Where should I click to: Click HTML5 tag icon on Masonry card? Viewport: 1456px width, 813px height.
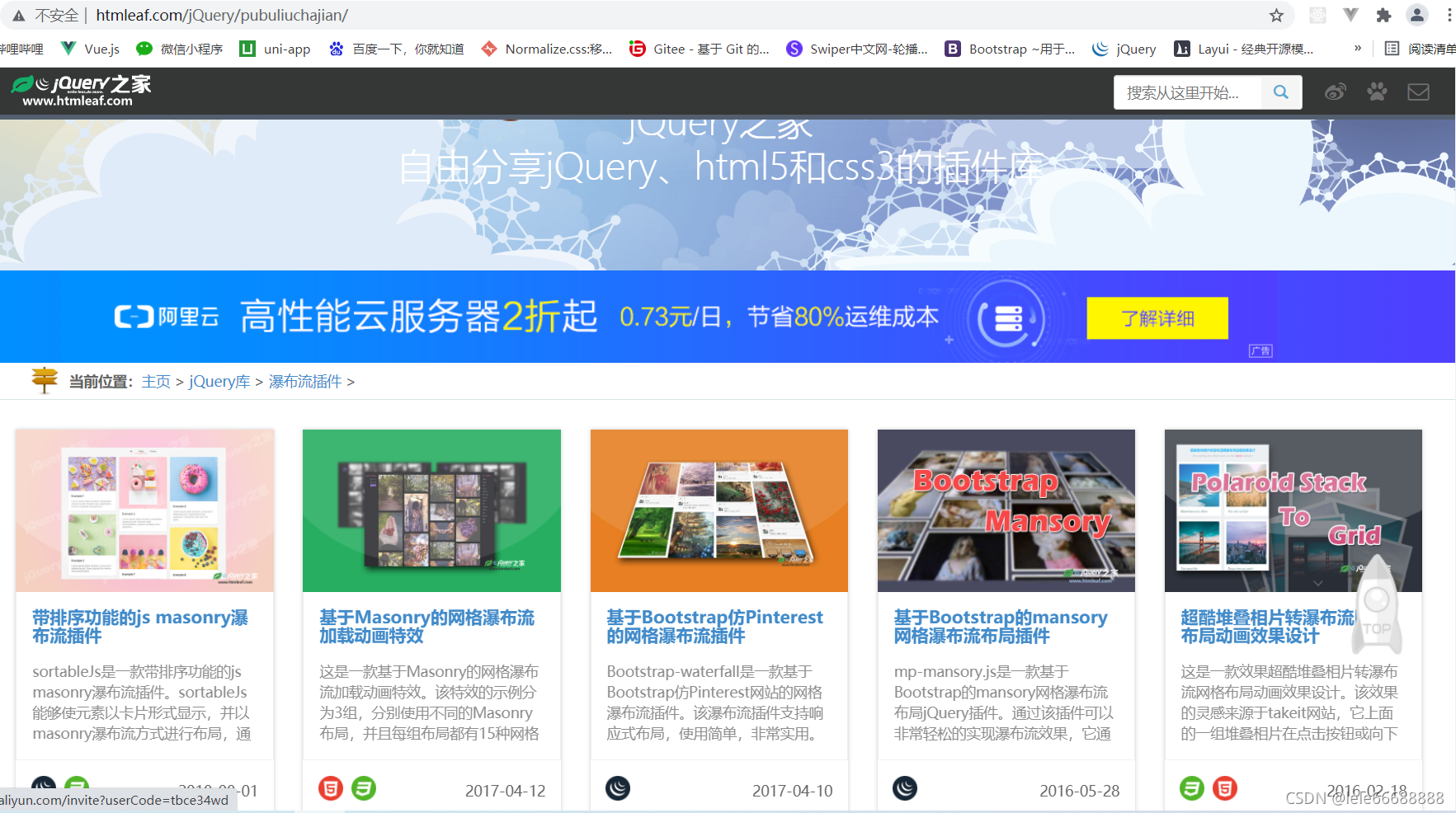[x=331, y=788]
